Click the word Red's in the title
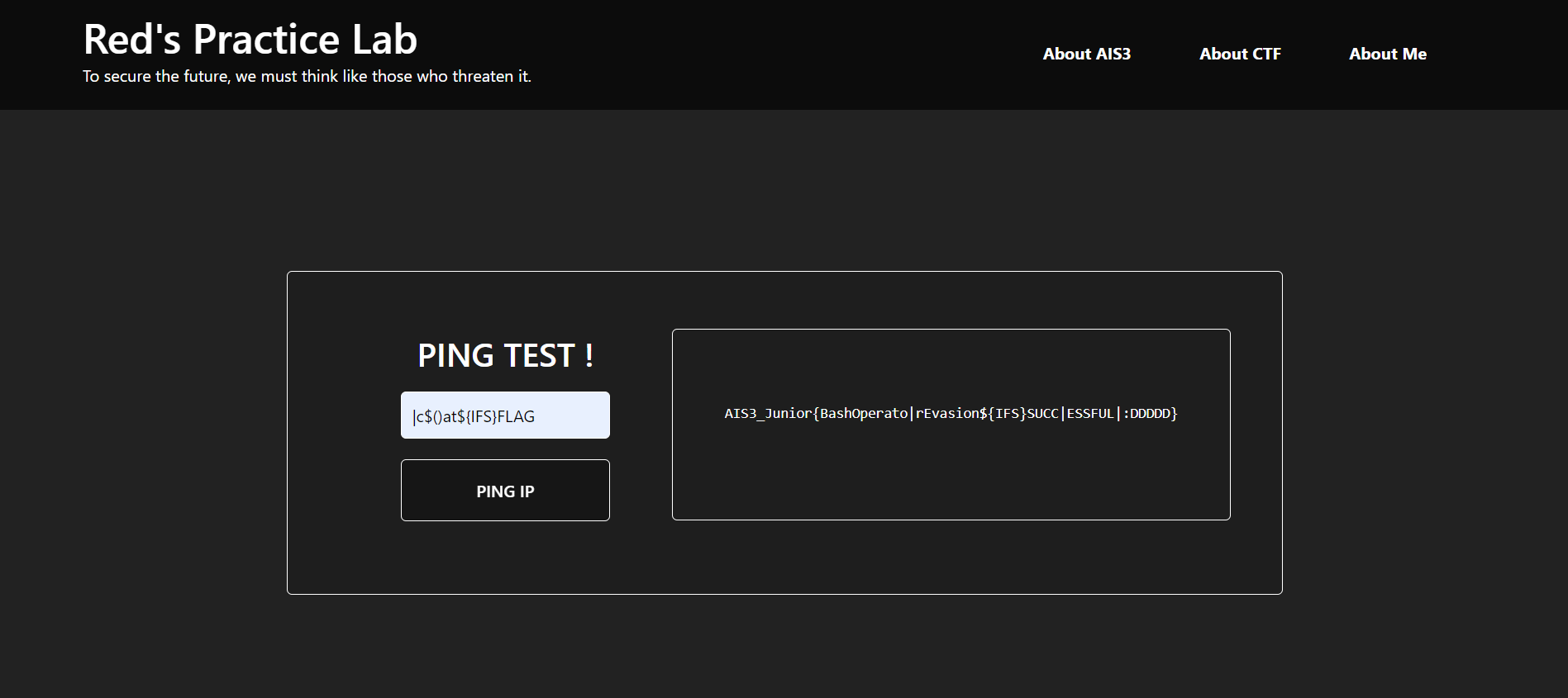This screenshot has height=698, width=1568. (131, 39)
